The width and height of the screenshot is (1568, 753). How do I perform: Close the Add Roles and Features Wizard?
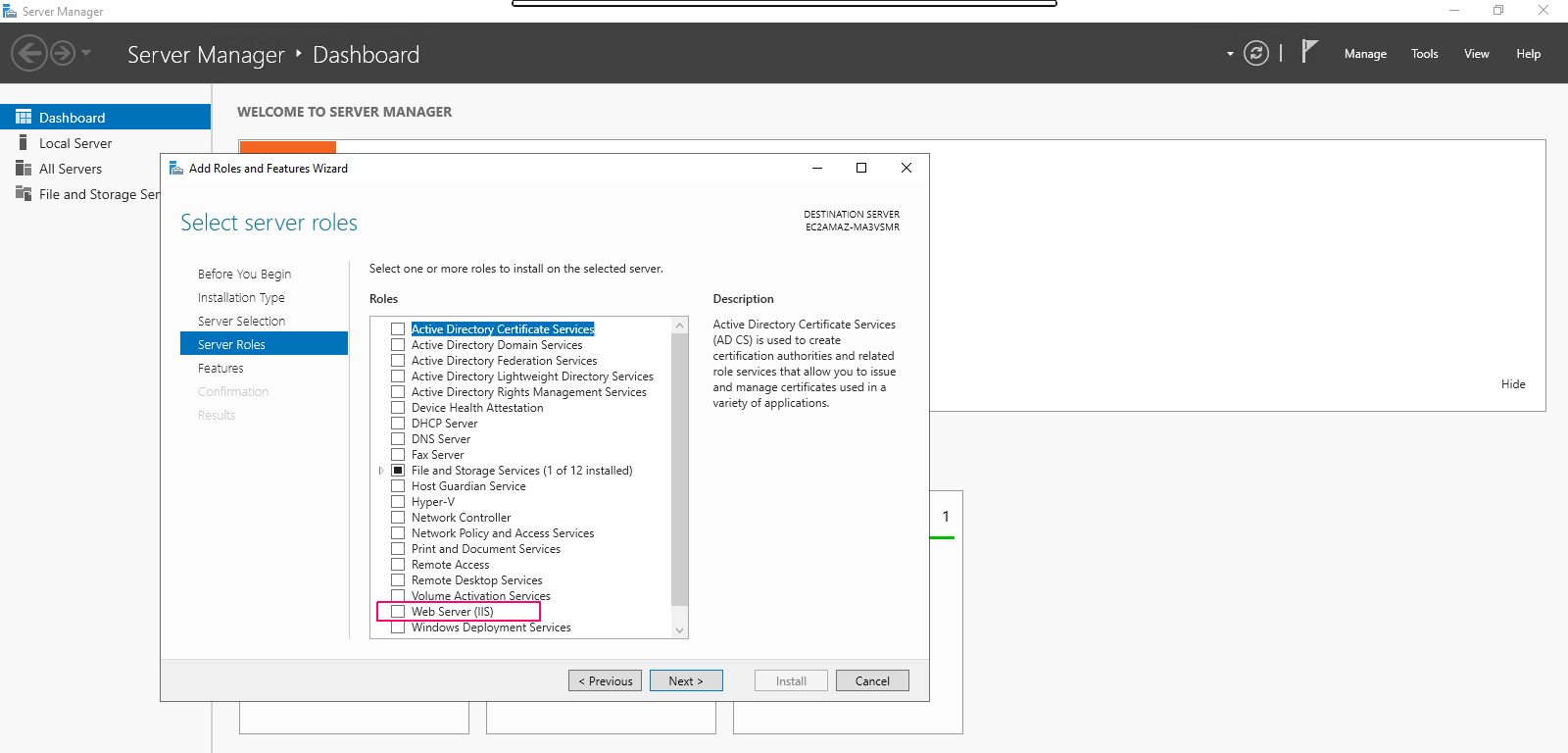point(906,168)
